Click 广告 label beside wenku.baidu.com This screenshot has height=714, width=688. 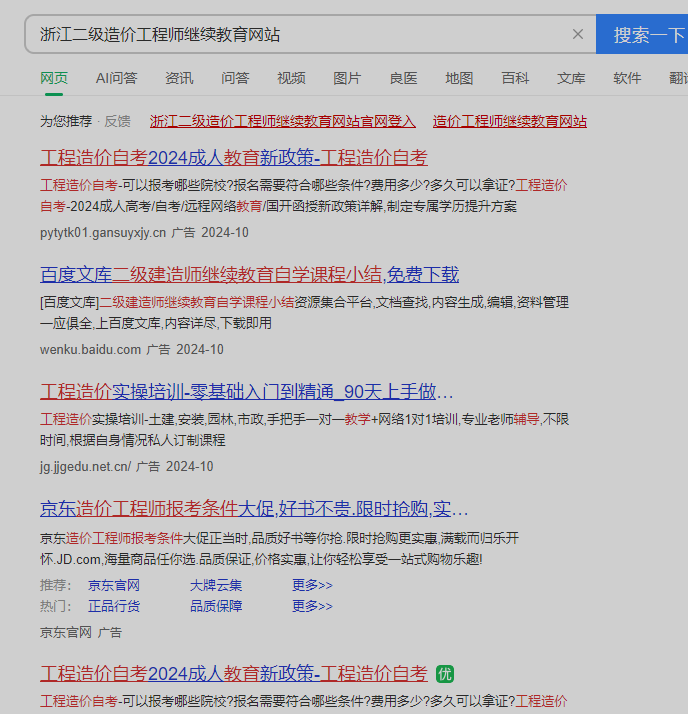(x=158, y=350)
